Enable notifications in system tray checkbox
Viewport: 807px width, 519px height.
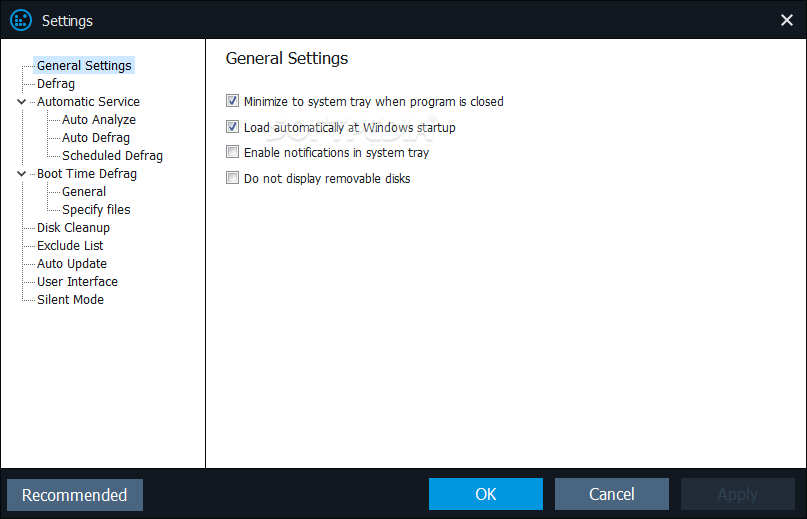coord(233,152)
